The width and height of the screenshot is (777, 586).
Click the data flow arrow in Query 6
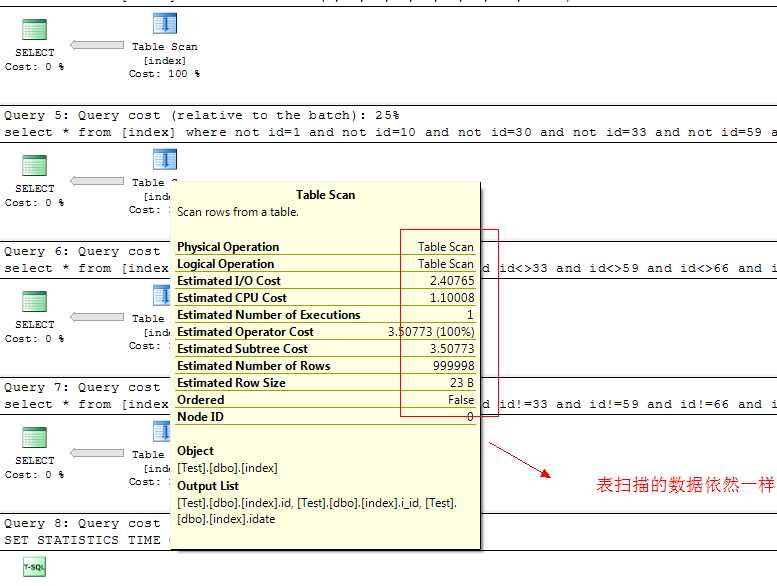point(97,317)
